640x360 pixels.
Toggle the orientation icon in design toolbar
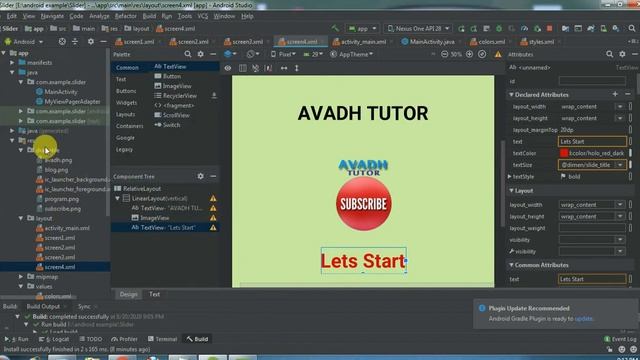click(253, 54)
